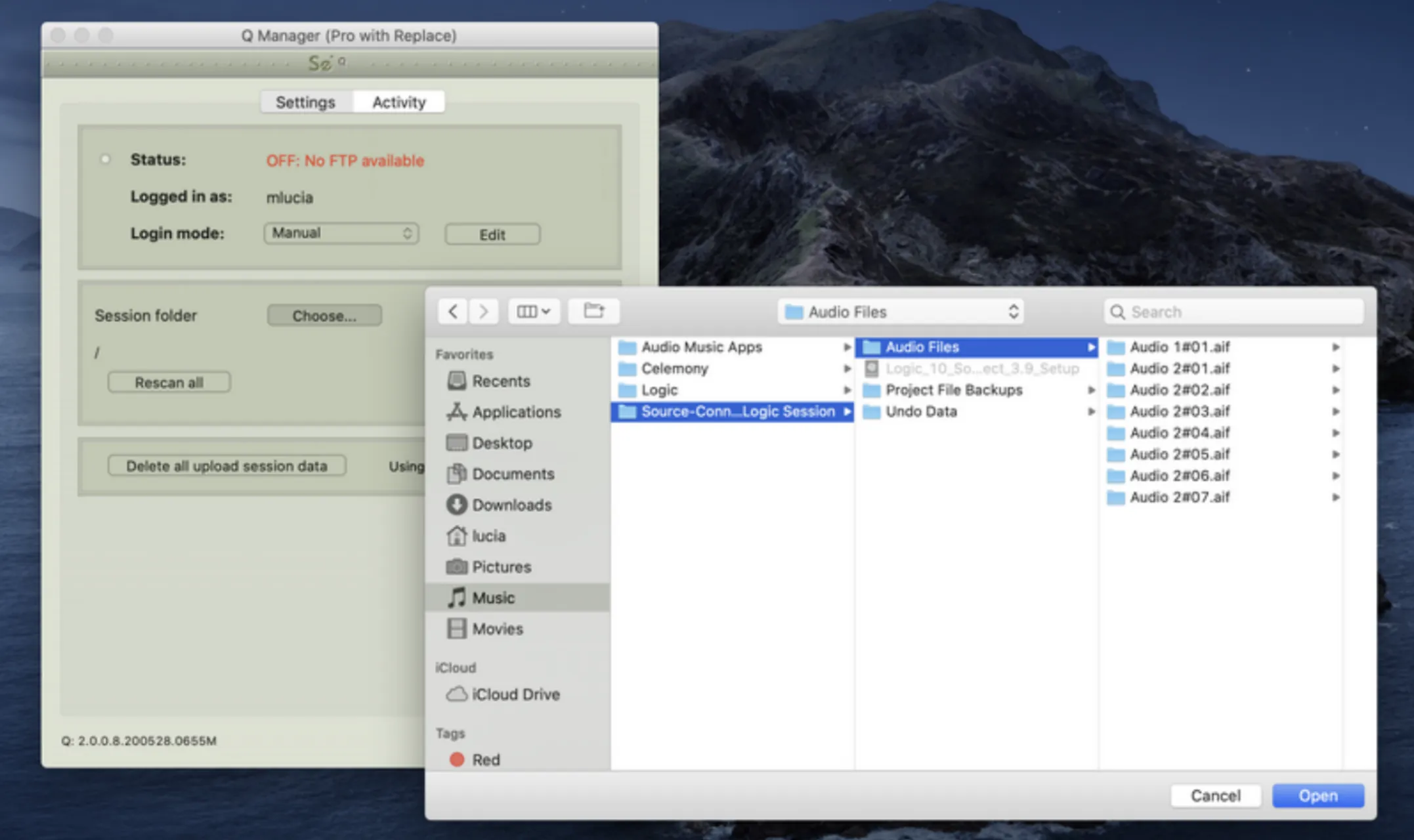The image size is (1414, 840).
Task: Expand Audio Music Apps with its arrow
Action: 847,347
